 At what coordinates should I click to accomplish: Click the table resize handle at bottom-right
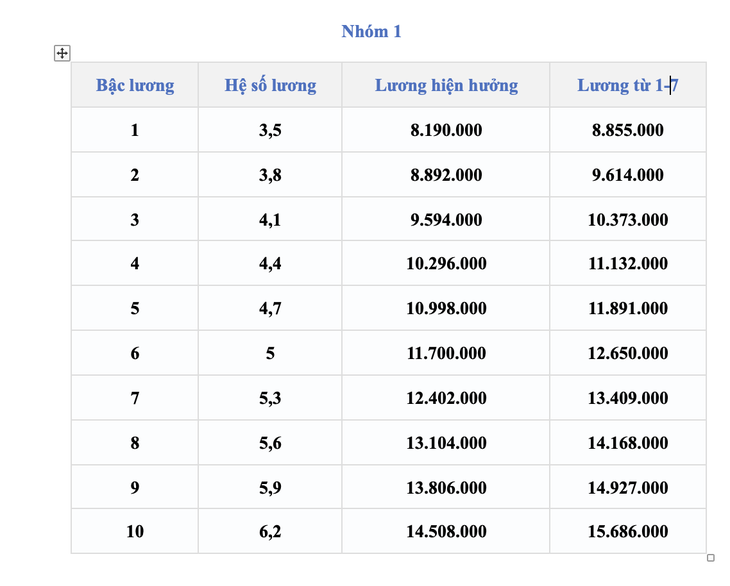click(x=710, y=558)
